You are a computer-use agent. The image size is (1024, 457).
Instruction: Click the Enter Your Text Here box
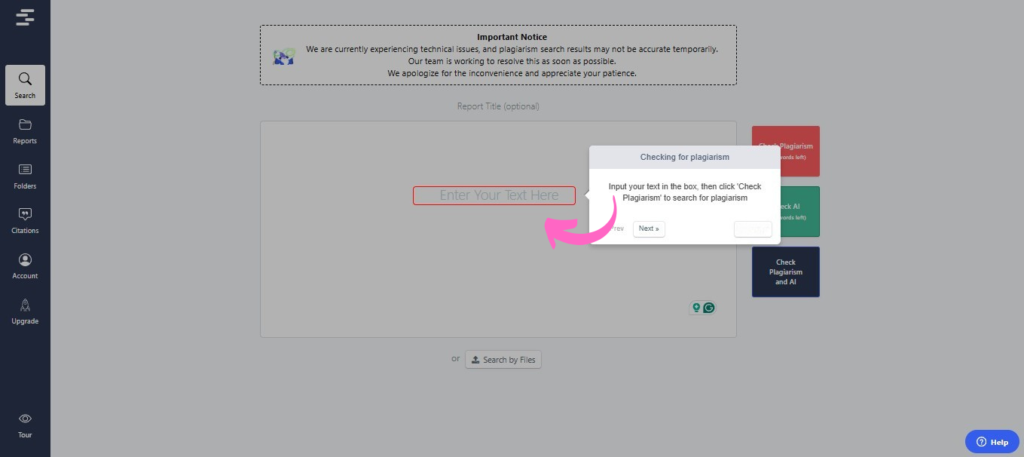pyautogui.click(x=494, y=195)
